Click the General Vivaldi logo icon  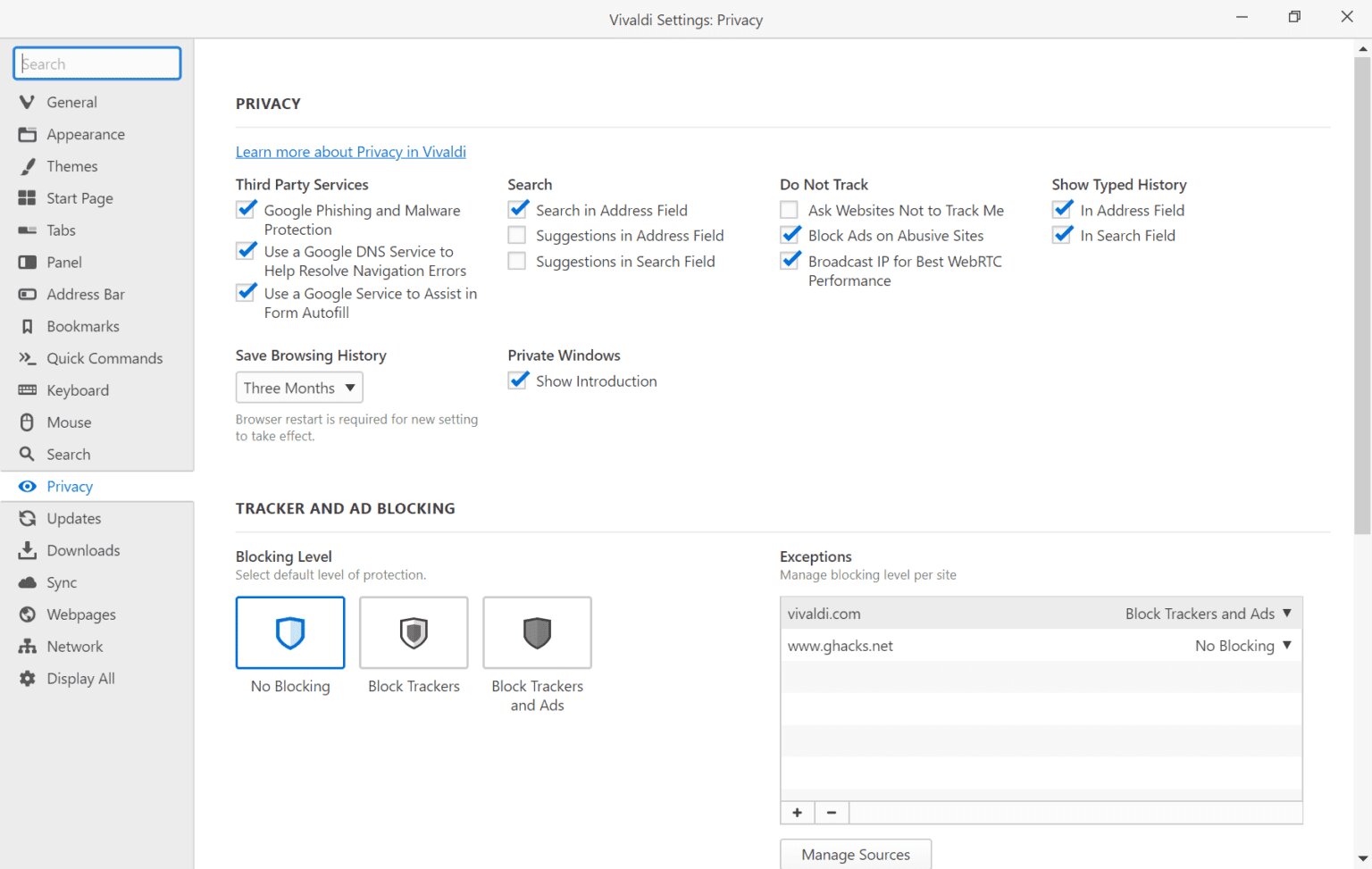[x=28, y=102]
